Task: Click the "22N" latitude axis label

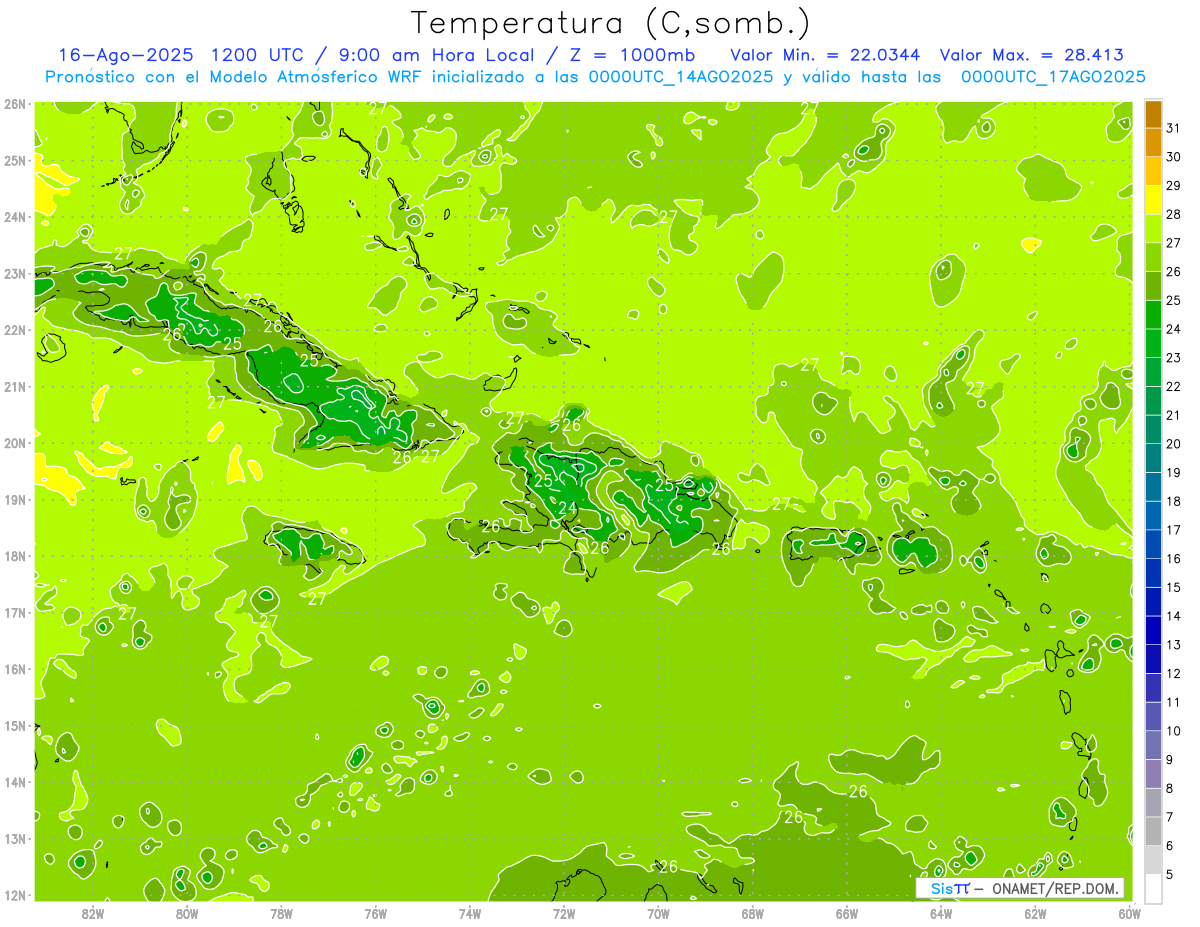Action: pyautogui.click(x=14, y=330)
